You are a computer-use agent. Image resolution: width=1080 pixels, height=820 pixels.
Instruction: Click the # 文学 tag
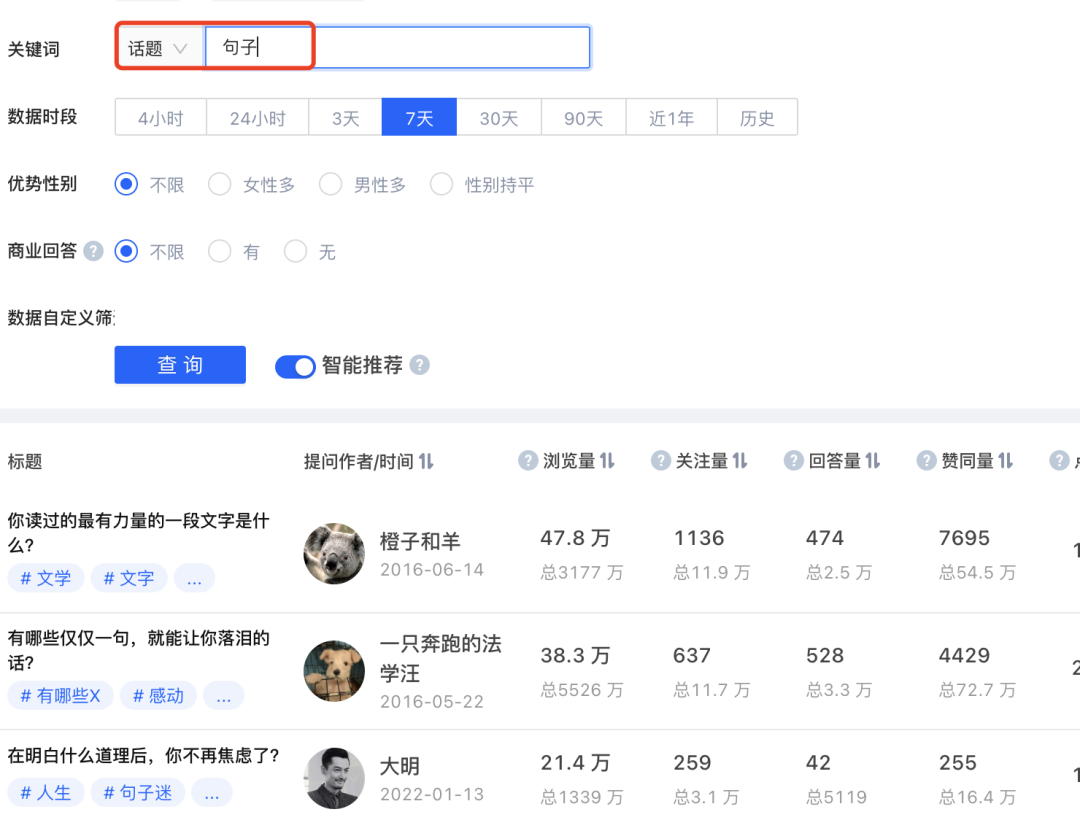pos(45,578)
